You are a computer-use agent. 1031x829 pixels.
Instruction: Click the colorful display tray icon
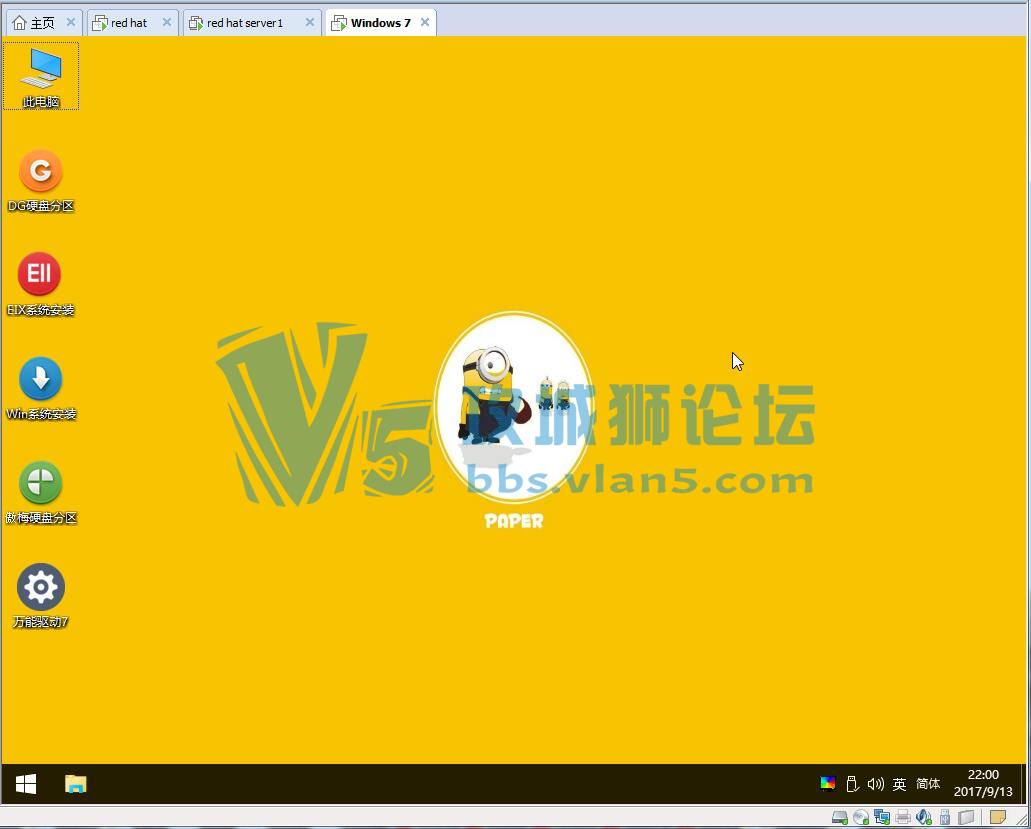coord(827,783)
